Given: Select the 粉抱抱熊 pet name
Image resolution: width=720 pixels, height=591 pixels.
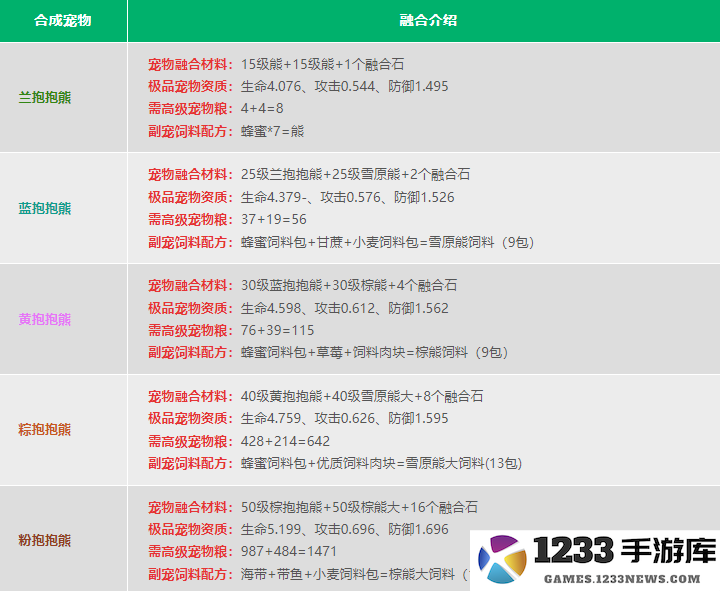Looking at the screenshot, I should click(x=45, y=540).
